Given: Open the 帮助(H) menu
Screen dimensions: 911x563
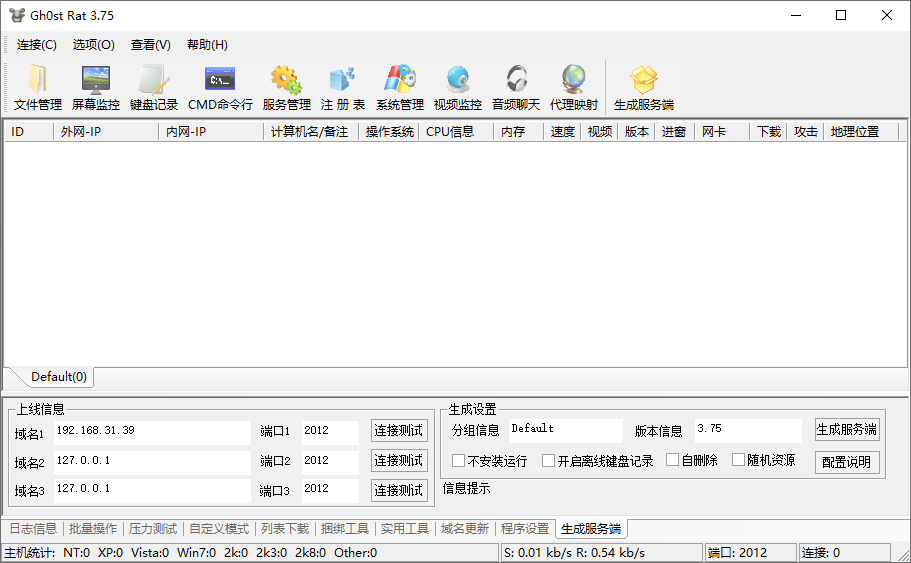Looking at the screenshot, I should point(207,45).
